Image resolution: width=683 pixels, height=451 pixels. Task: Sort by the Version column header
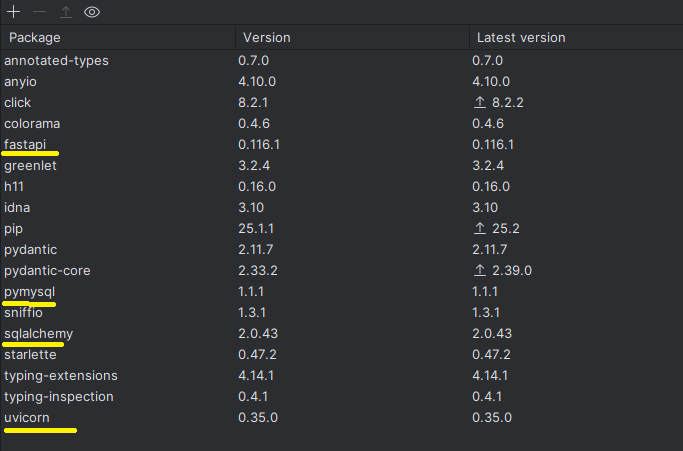[267, 38]
